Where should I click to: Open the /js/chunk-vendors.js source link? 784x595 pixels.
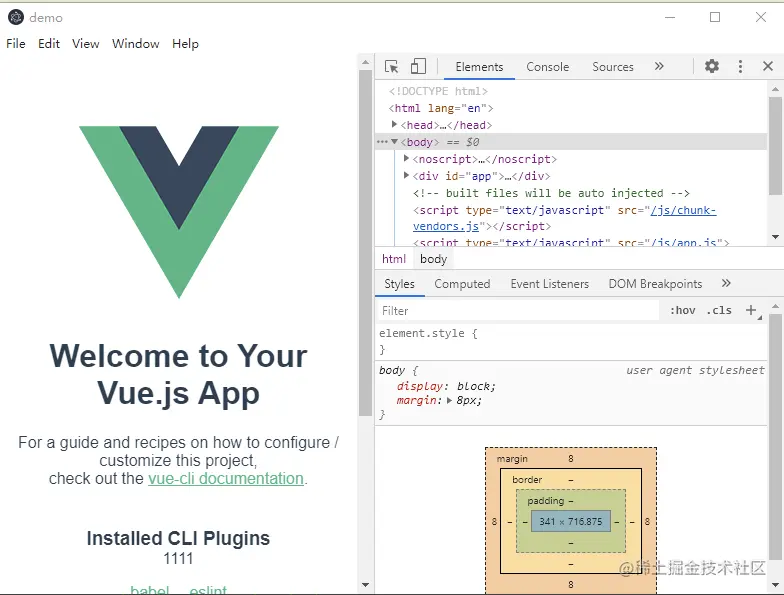pyautogui.click(x=564, y=218)
